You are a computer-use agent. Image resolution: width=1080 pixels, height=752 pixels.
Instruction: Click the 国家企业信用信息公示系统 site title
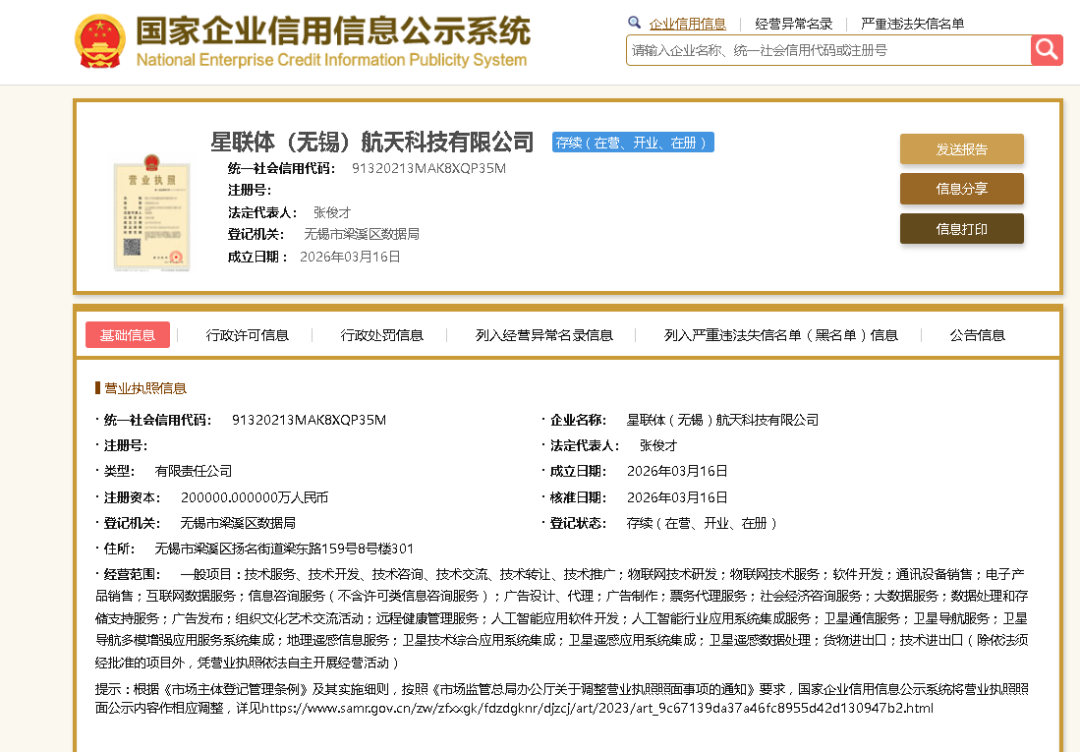click(x=332, y=32)
